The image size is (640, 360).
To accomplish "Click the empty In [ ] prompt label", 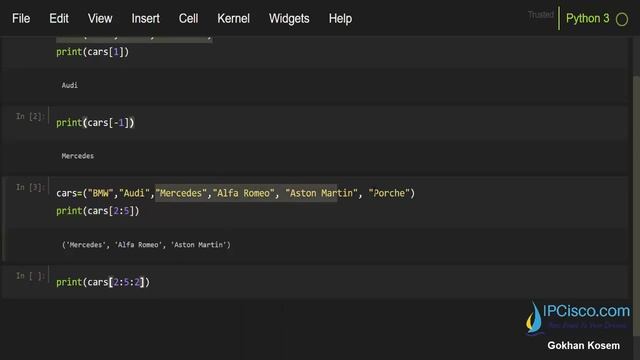I will point(30,276).
